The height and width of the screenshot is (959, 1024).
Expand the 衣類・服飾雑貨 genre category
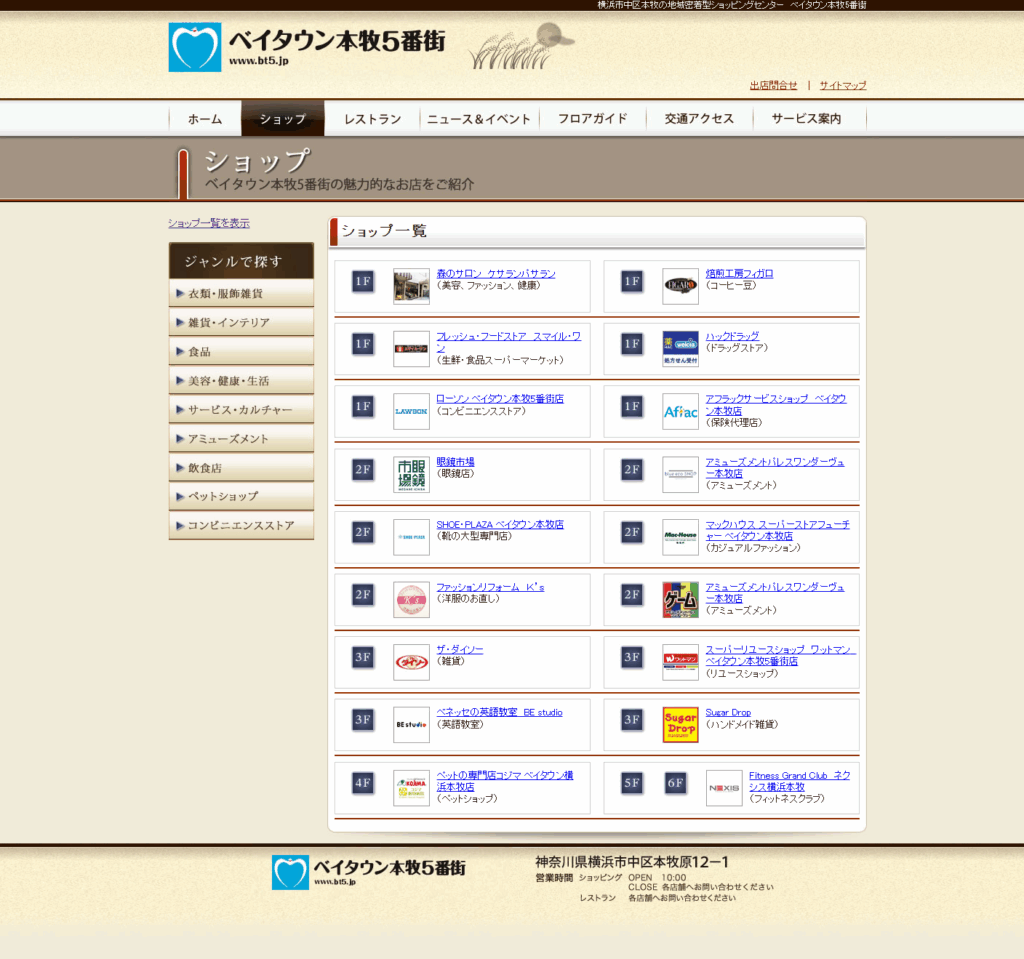pyautogui.click(x=241, y=294)
